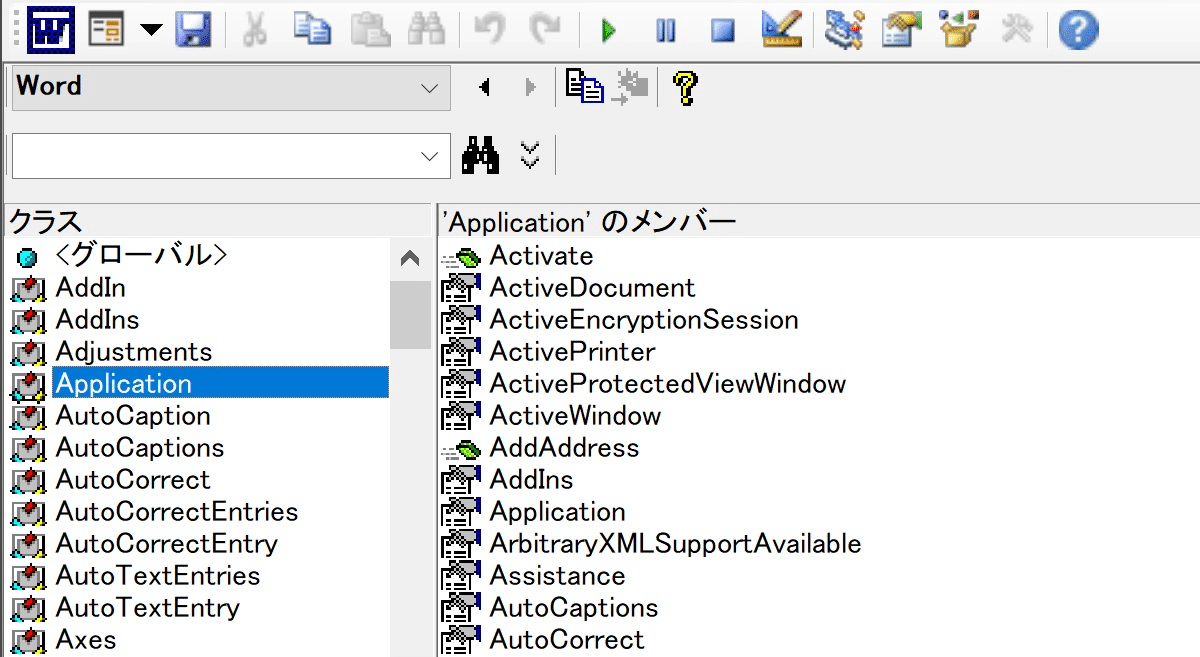Expand search results with double chevron
The height and width of the screenshot is (657, 1200).
[x=530, y=155]
